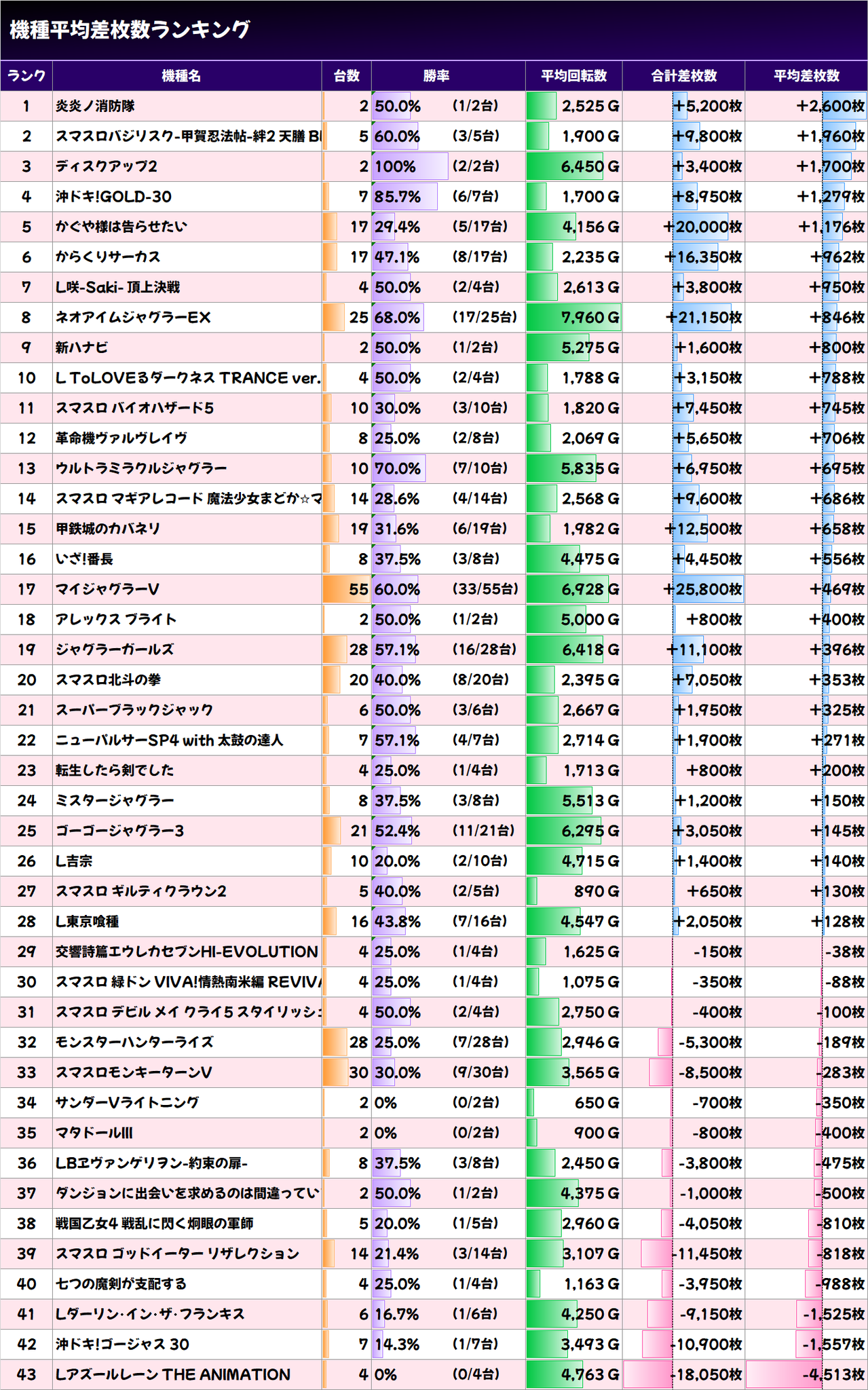Click the ランク column header
Image resolution: width=868 pixels, height=1390 pixels.
pyautogui.click(x=26, y=76)
